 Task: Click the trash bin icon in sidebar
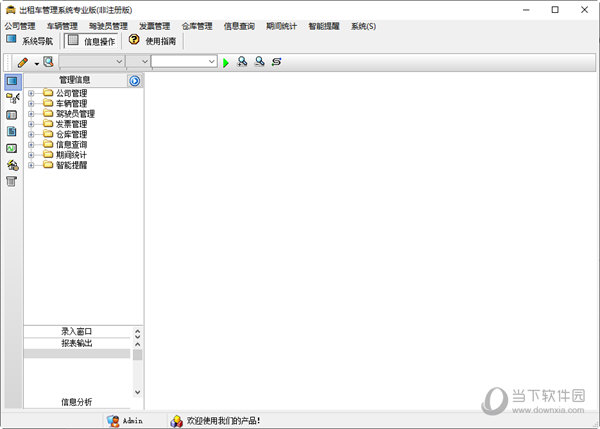click(x=12, y=181)
